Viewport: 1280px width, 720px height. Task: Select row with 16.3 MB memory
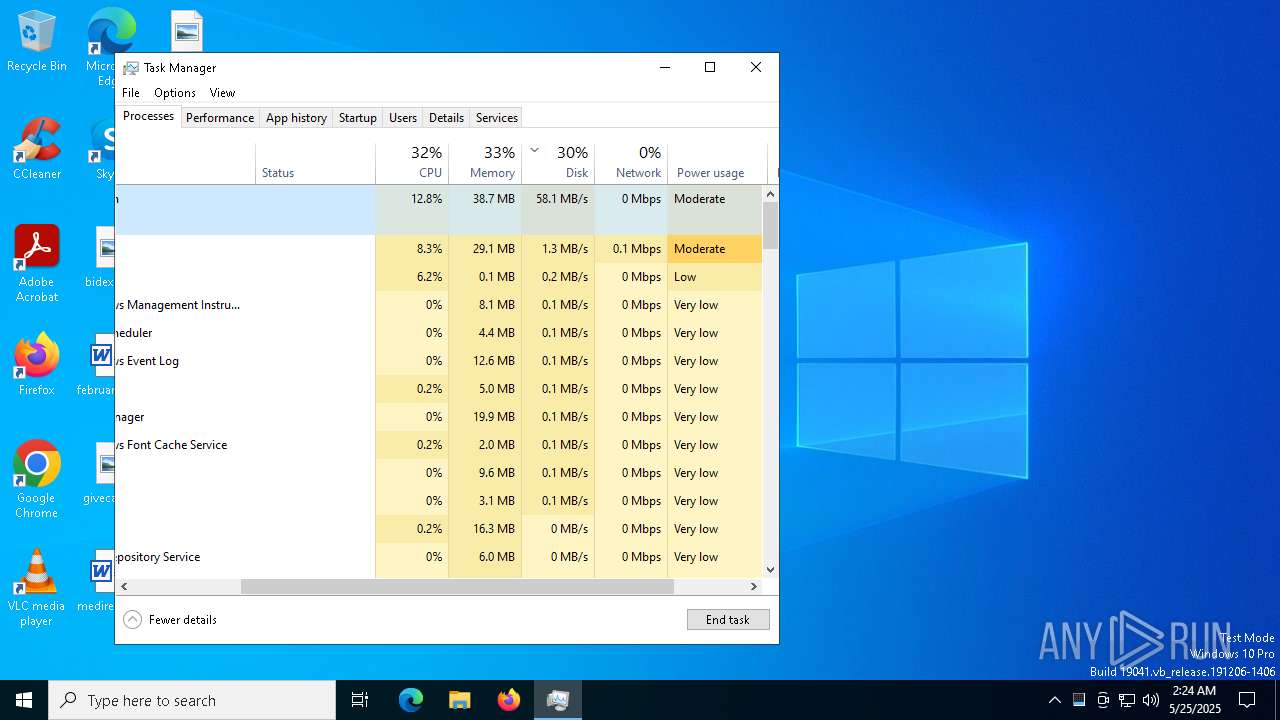click(x=439, y=529)
